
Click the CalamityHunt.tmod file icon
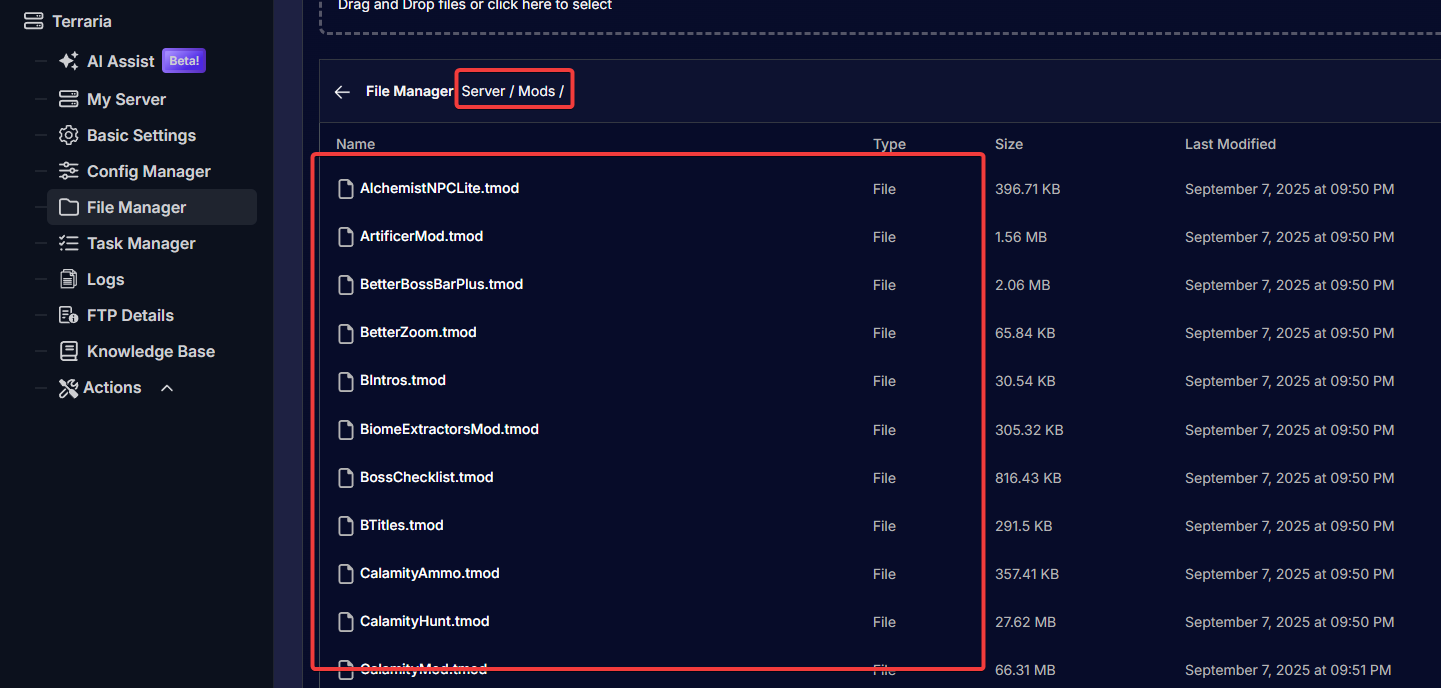[x=346, y=622]
